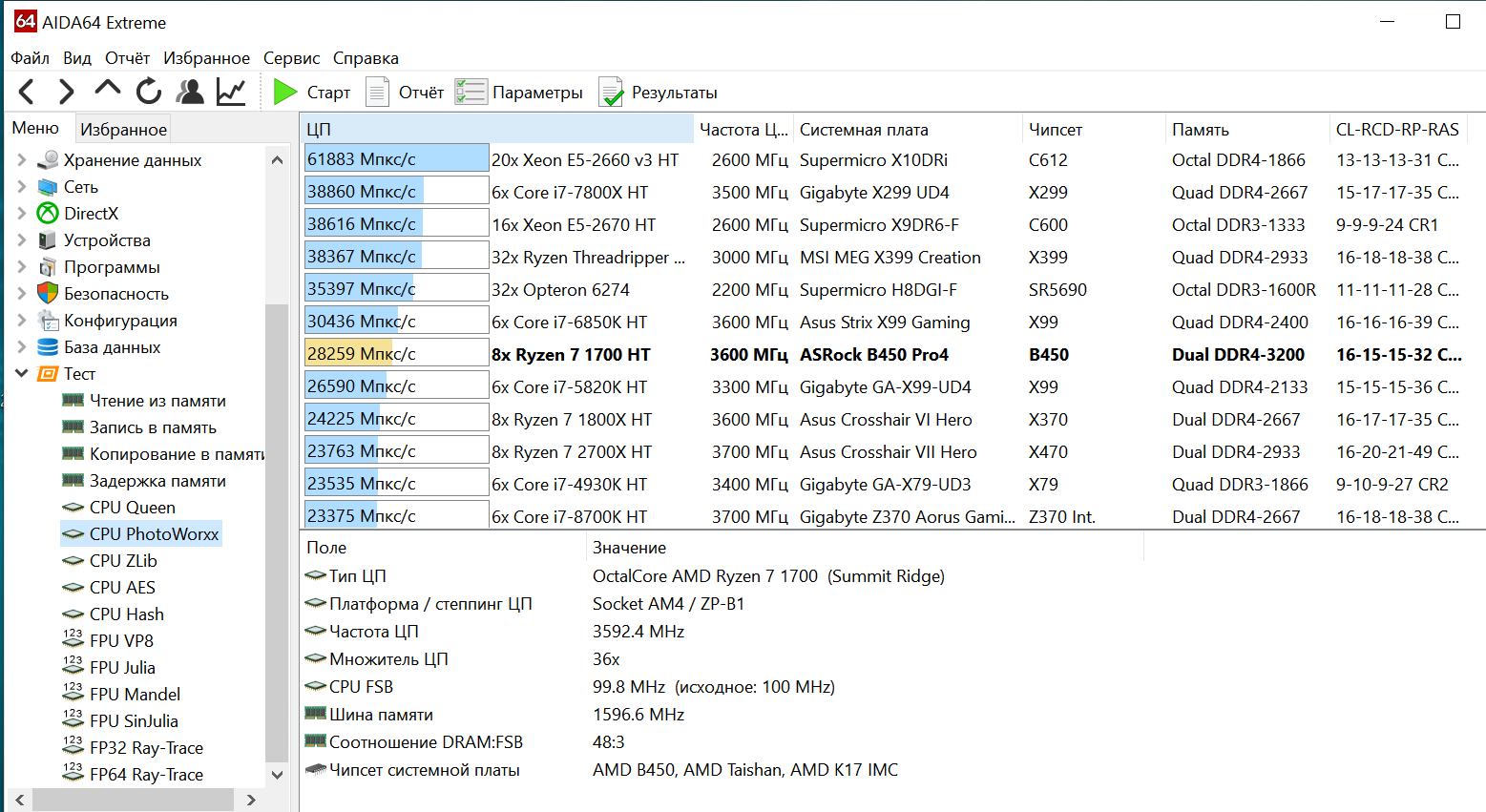Click the Тест folder icon in the tree

[x=48, y=374]
